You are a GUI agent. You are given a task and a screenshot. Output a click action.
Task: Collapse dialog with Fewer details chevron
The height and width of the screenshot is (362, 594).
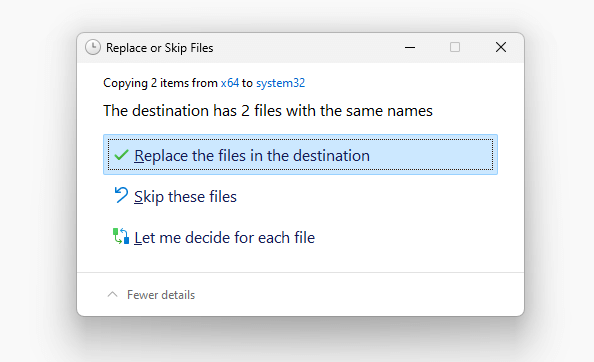pyautogui.click(x=112, y=295)
